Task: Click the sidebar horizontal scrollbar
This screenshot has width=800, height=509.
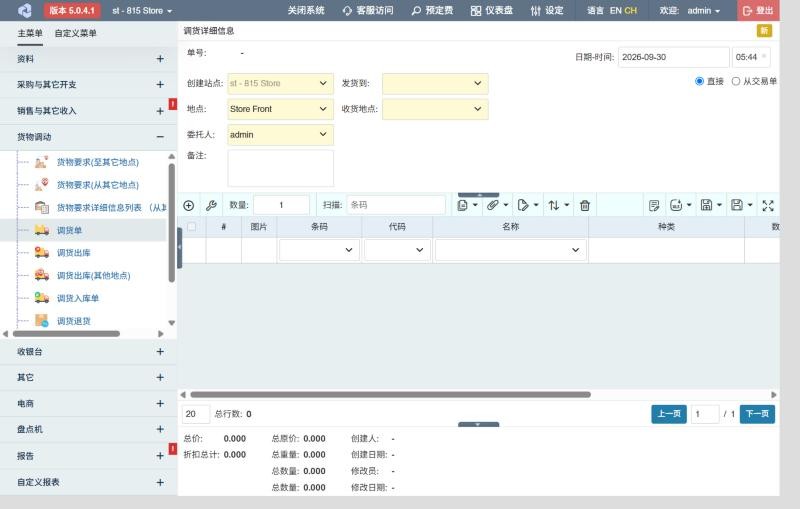Action: [66, 334]
